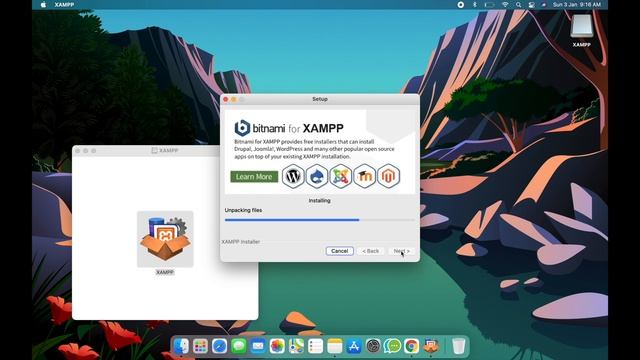Click the 'Installing' heading text
640x360 pixels.
point(320,200)
